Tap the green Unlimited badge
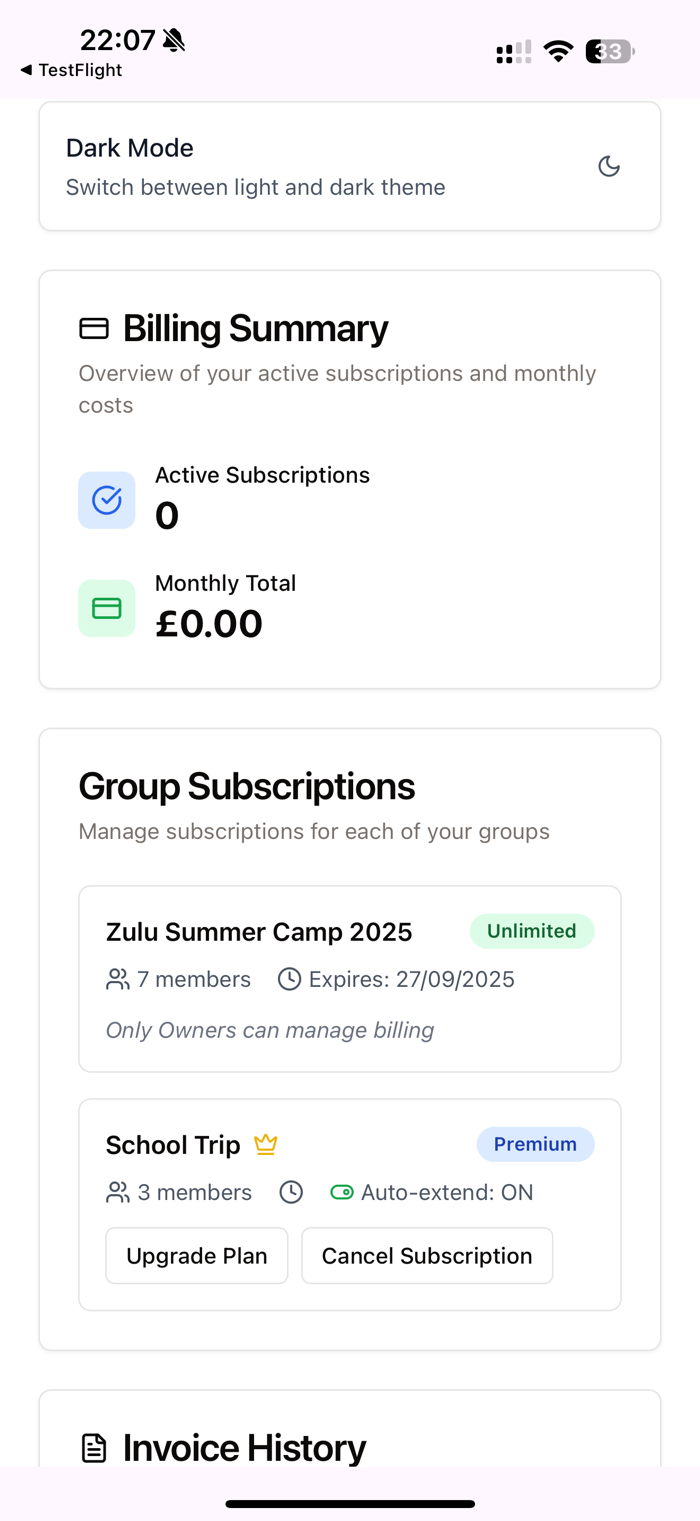Viewport: 700px width, 1521px height. click(x=532, y=931)
